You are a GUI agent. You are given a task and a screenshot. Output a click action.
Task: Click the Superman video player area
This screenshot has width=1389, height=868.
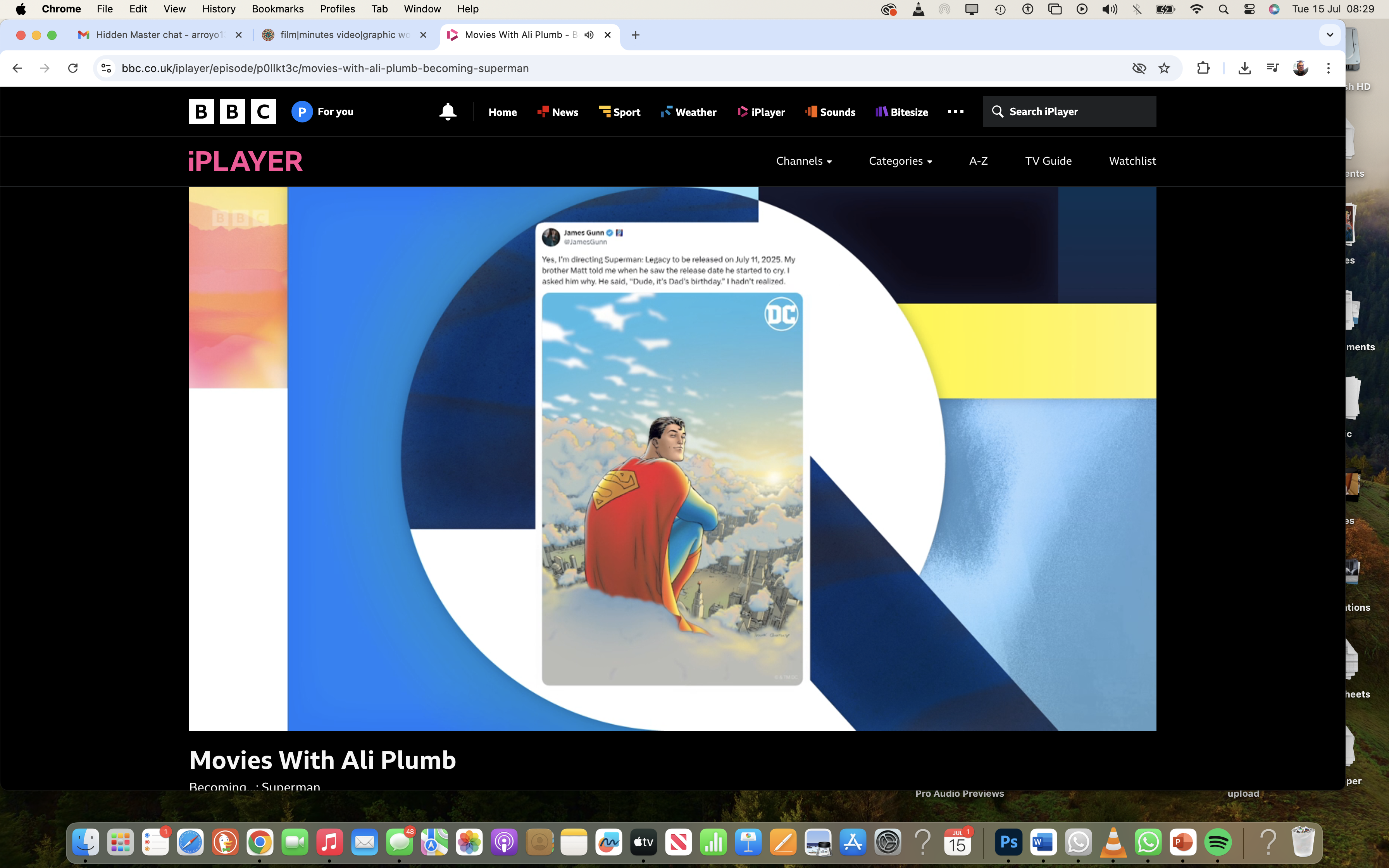tap(672, 458)
